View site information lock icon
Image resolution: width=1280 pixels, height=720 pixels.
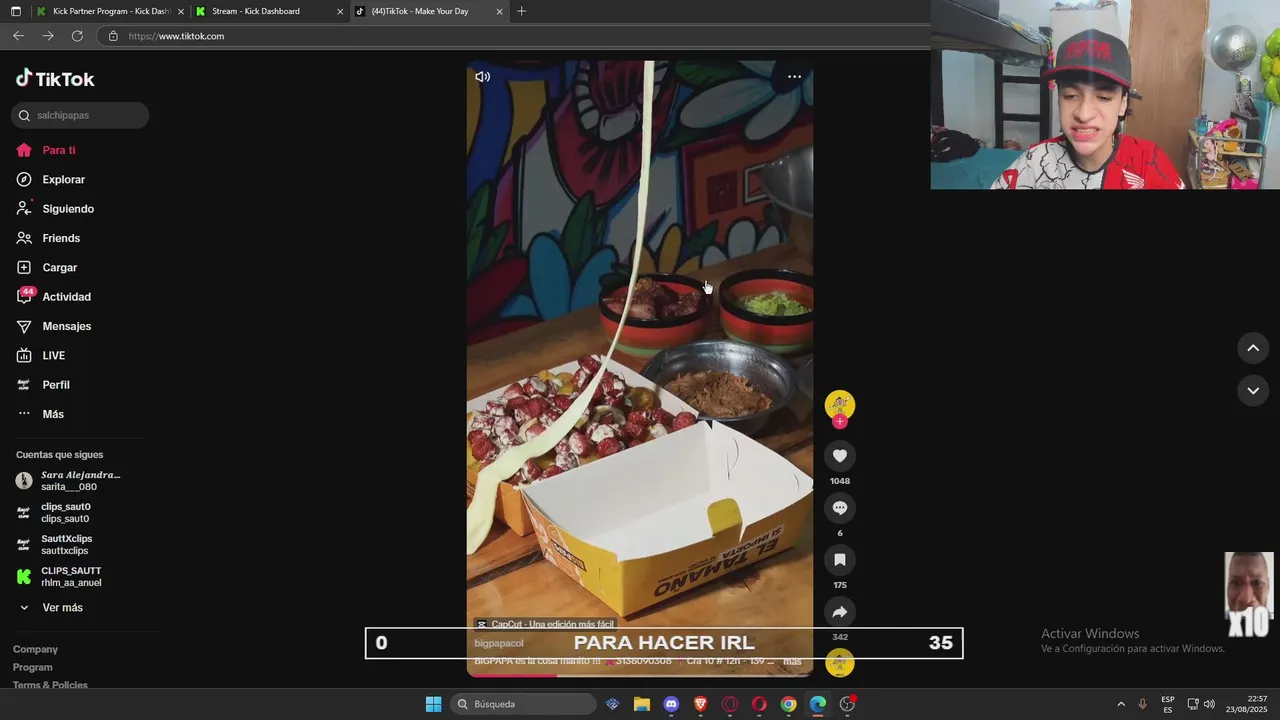pos(113,36)
